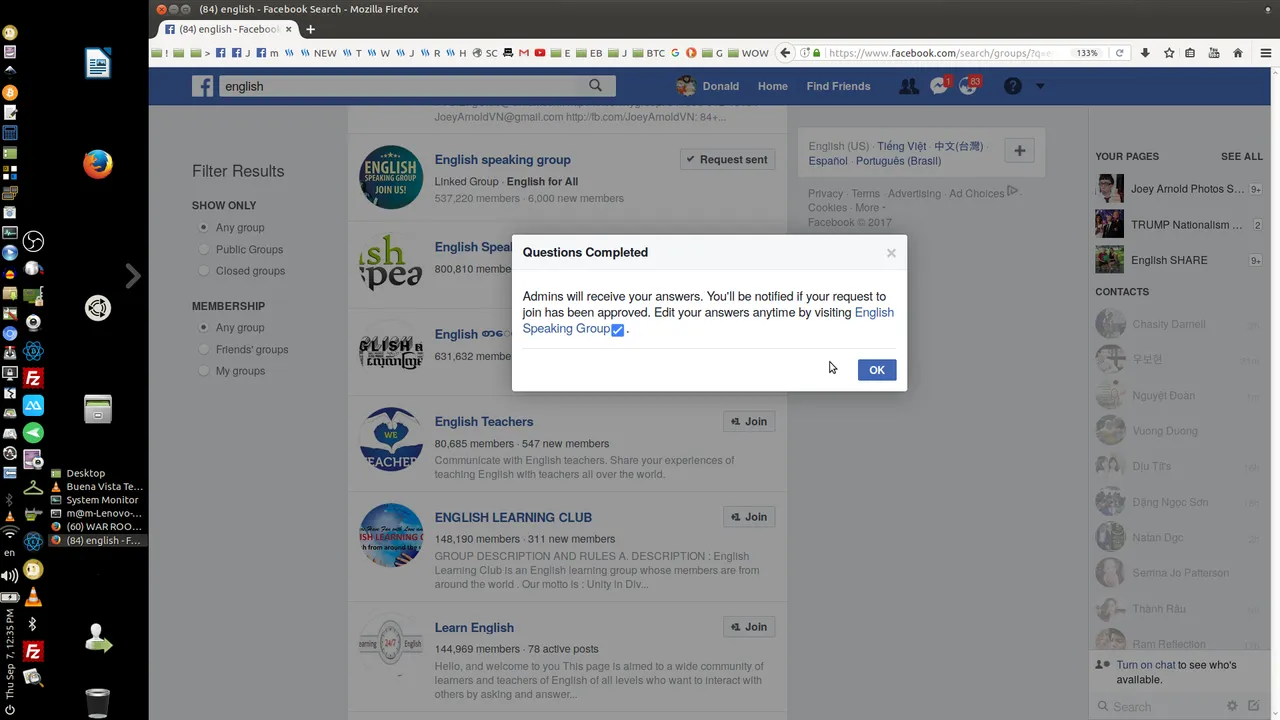Open See All under Your Pages
The height and width of the screenshot is (720, 1280).
[1241, 157]
